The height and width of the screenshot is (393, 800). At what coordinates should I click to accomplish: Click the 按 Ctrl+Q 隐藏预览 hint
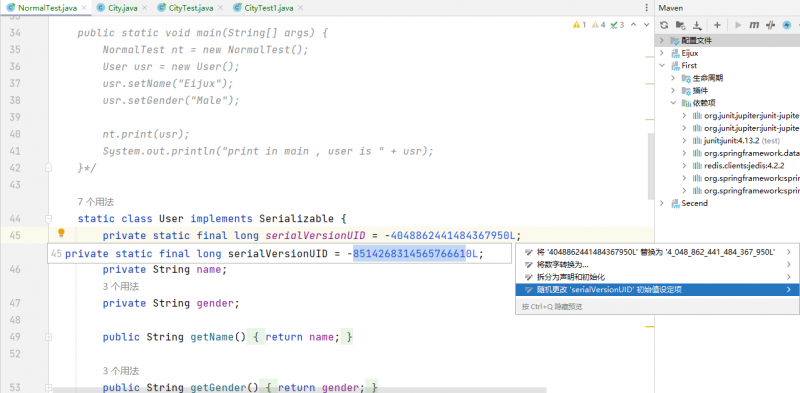pos(552,307)
